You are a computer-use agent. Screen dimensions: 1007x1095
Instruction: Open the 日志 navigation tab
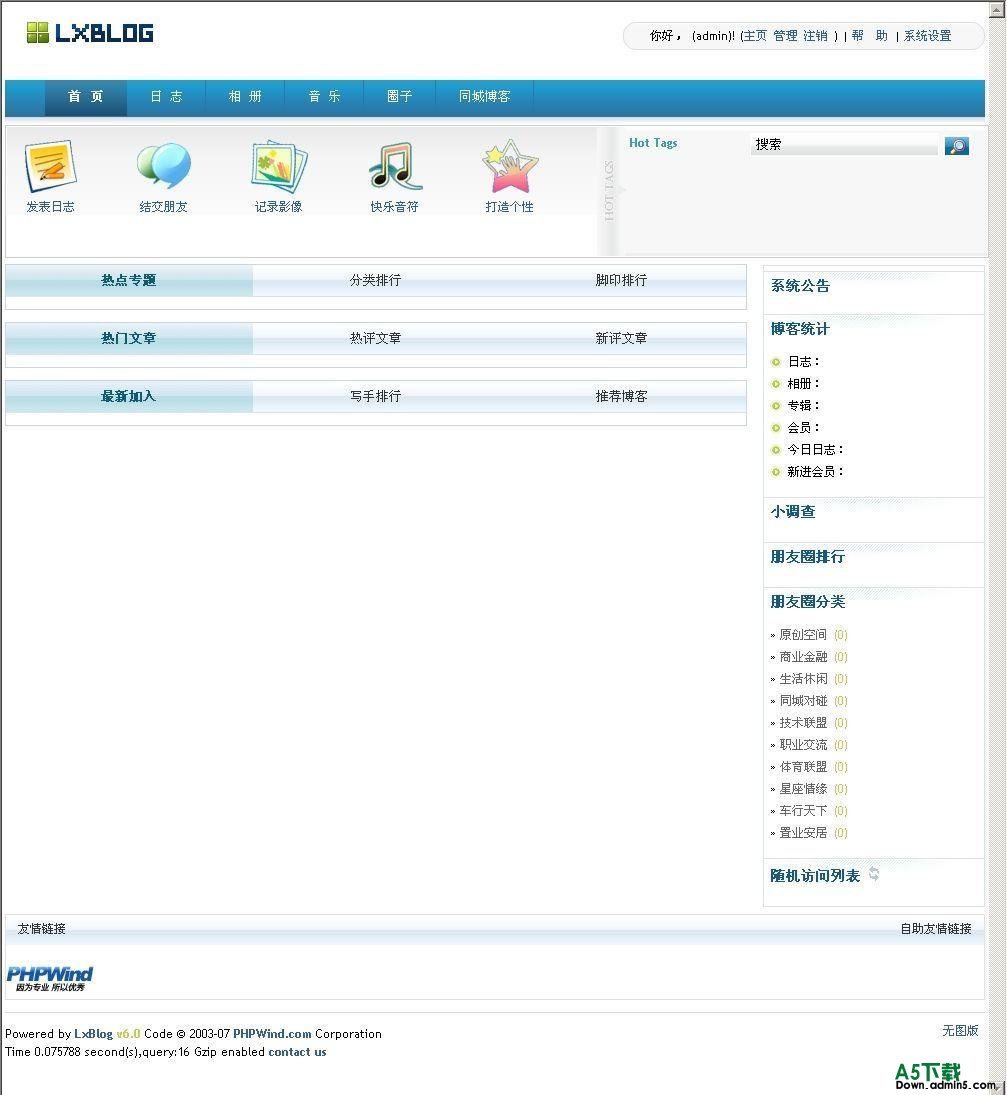[x=166, y=96]
